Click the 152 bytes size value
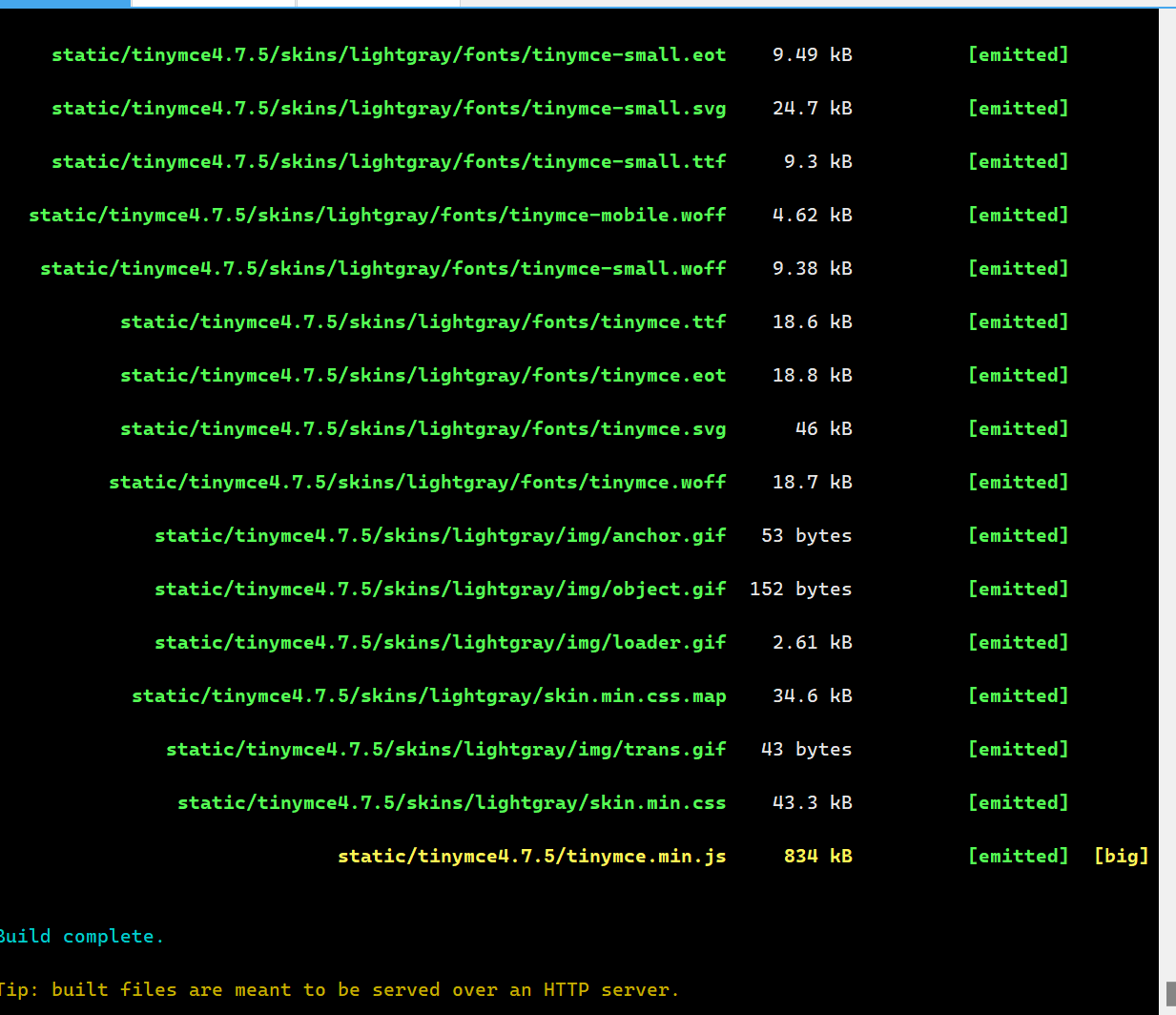This screenshot has height=1015, width=1176. [801, 590]
